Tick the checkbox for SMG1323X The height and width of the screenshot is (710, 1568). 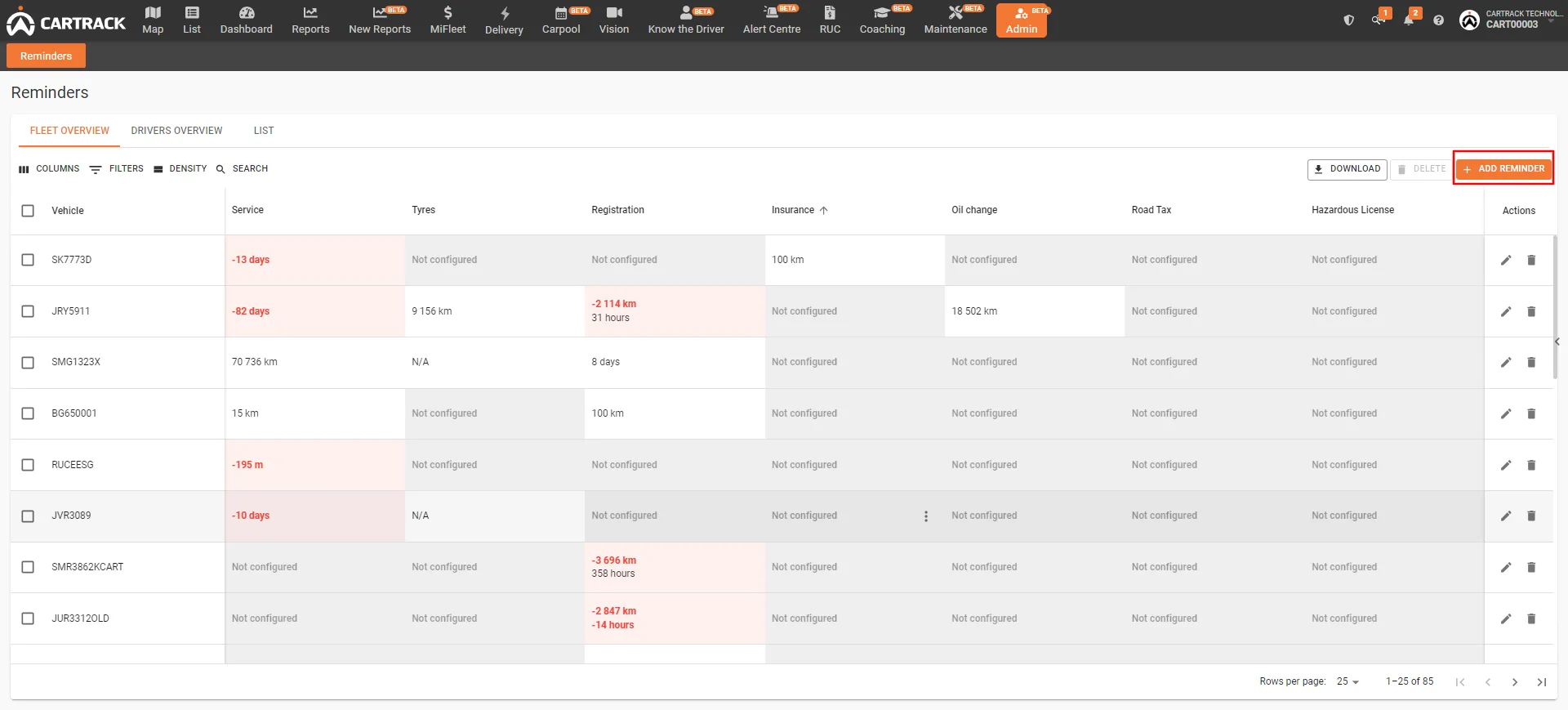[x=28, y=362]
